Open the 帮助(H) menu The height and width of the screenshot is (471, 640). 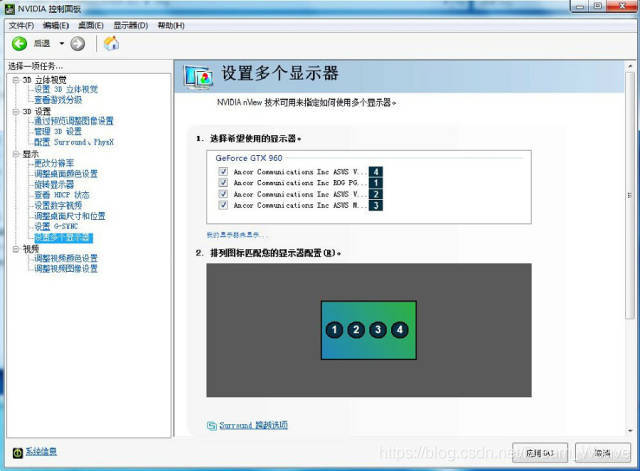[x=171, y=25]
